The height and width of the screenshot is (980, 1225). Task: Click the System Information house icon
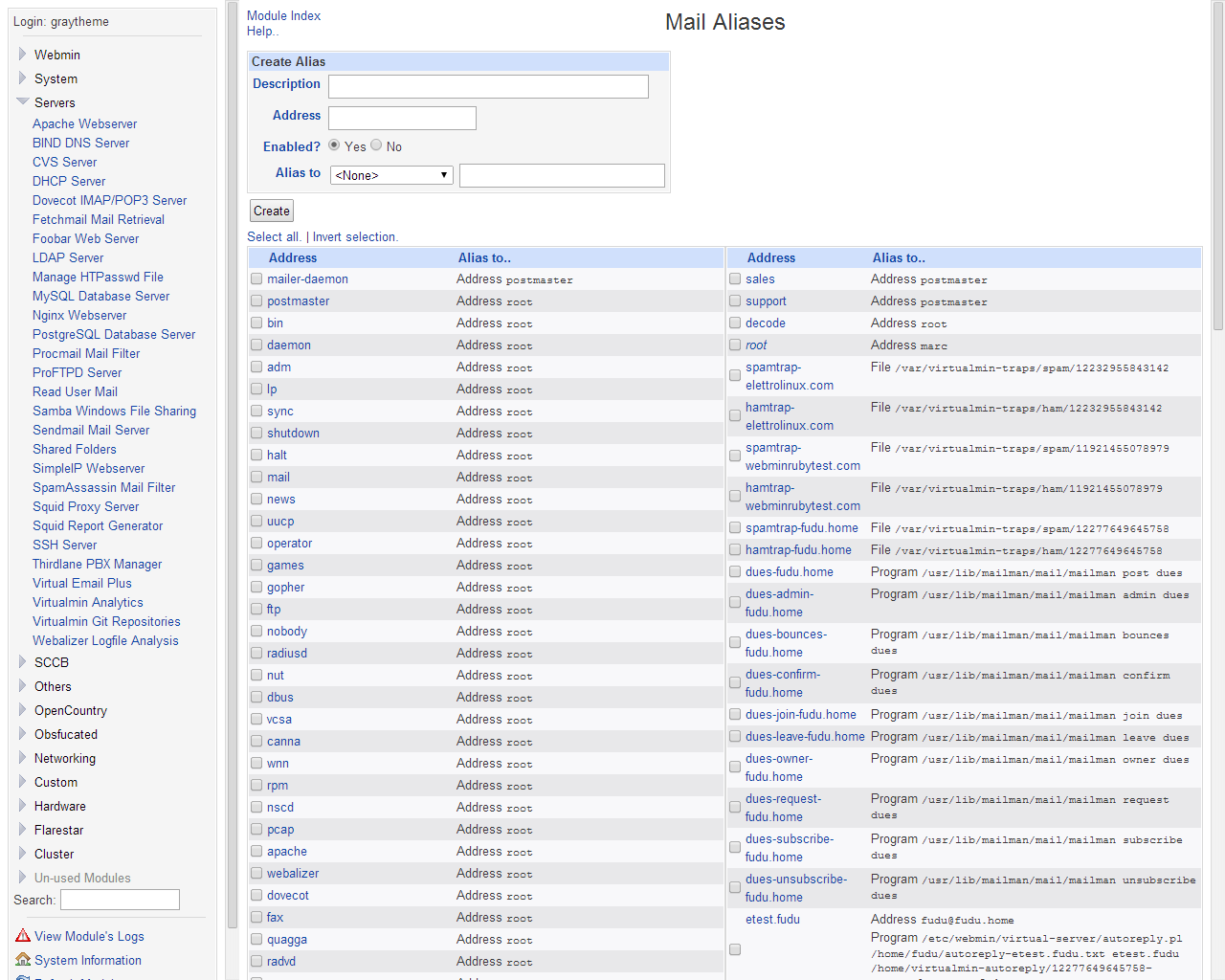[x=23, y=960]
